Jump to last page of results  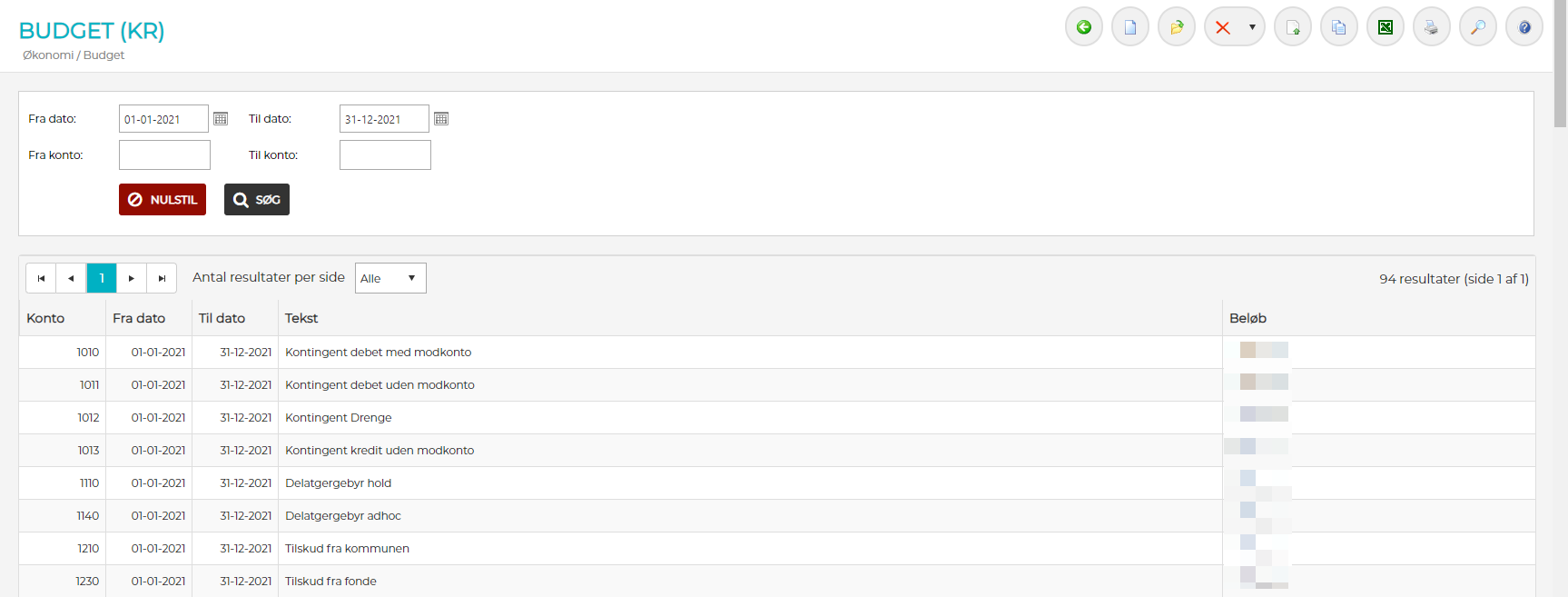point(162,278)
